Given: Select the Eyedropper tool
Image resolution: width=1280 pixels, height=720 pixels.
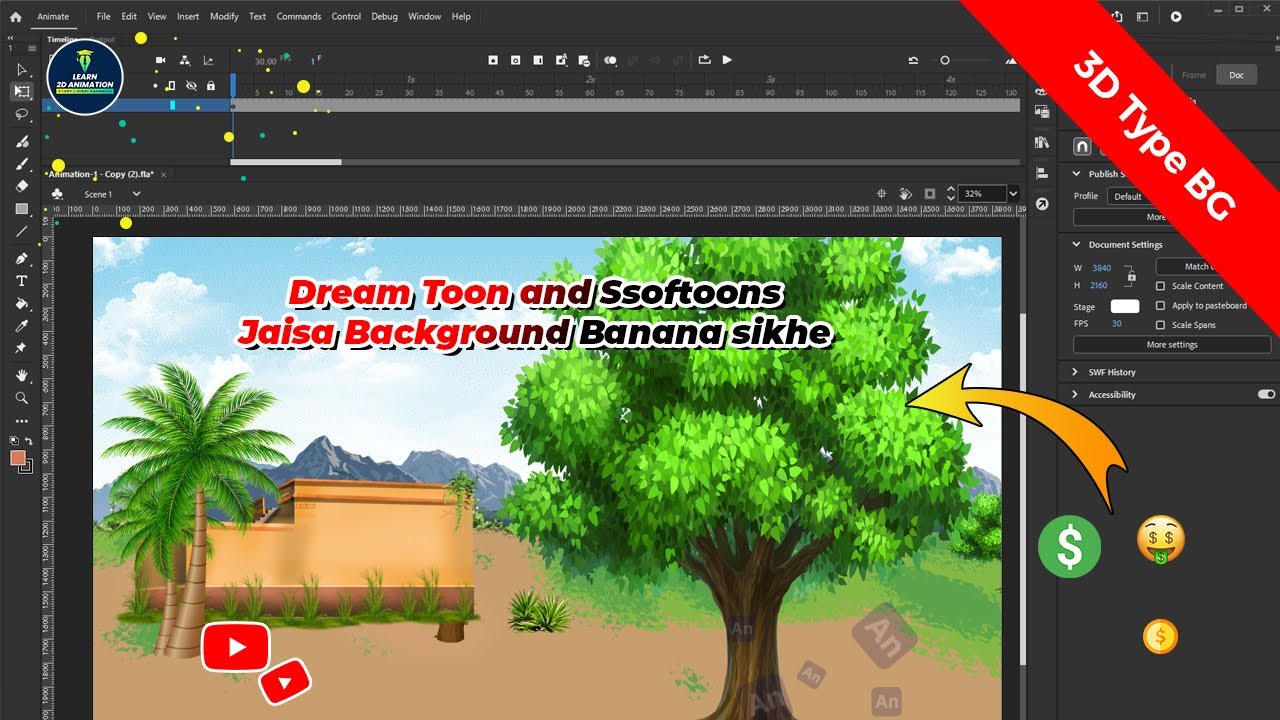Looking at the screenshot, I should click(x=21, y=326).
